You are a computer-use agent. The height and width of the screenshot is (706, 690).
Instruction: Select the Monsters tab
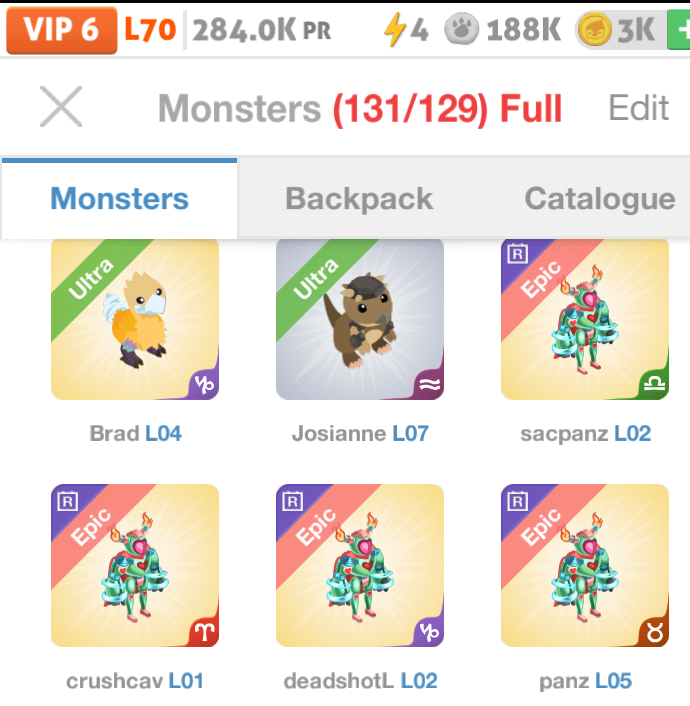tap(119, 199)
